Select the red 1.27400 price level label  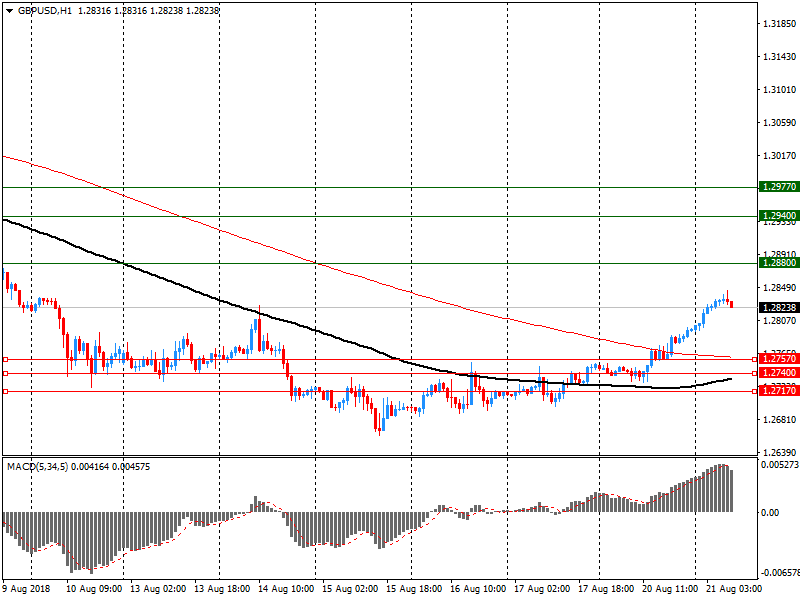click(779, 373)
